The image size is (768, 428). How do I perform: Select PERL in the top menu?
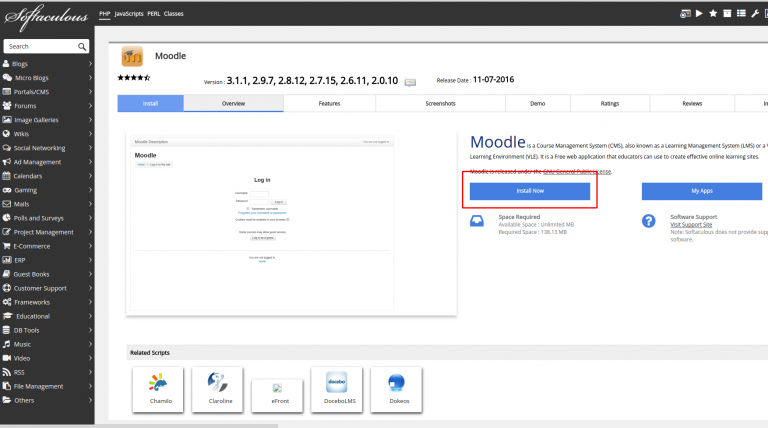coord(154,14)
